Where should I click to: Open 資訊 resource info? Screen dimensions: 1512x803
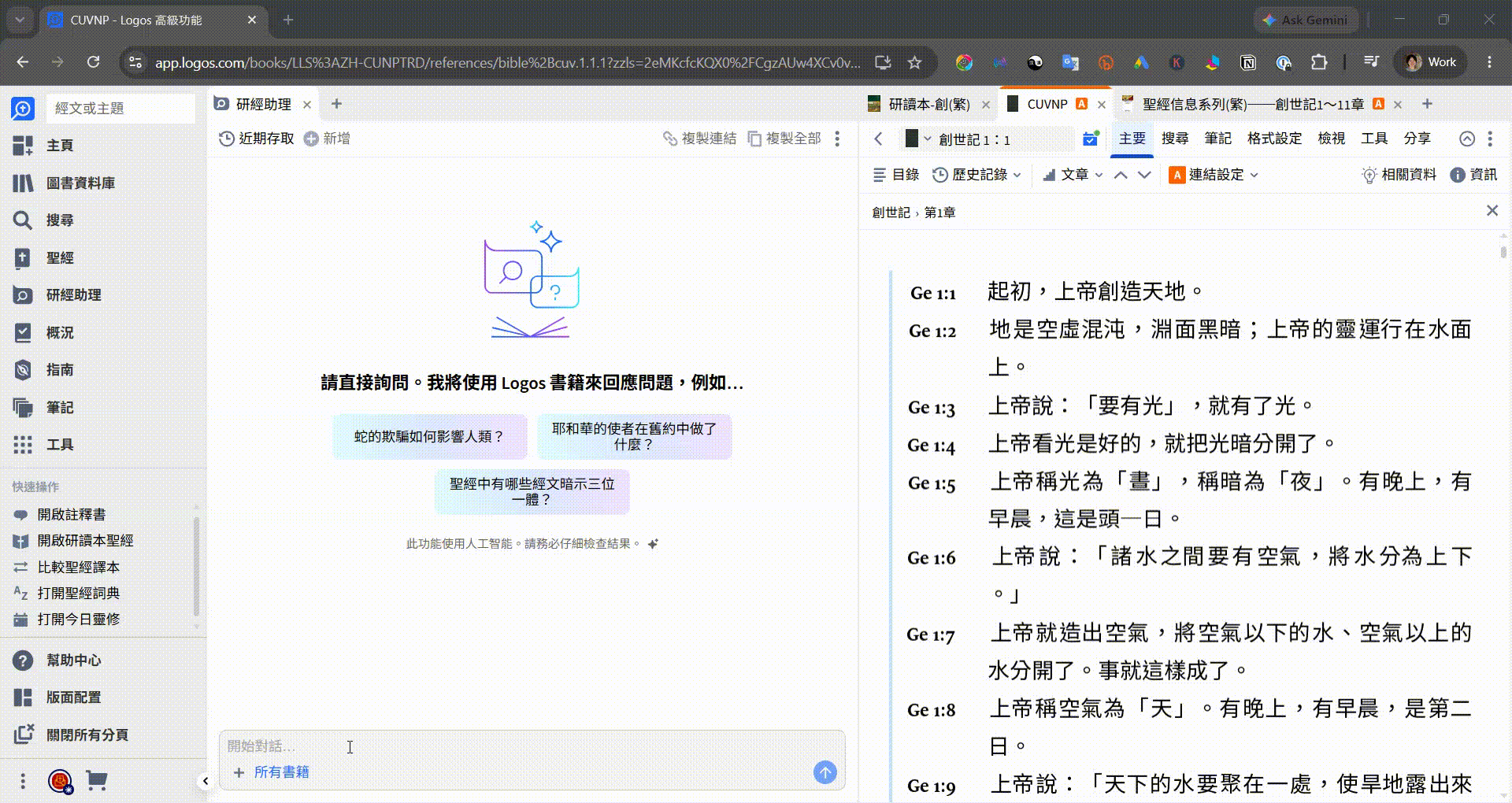pyautogui.click(x=1473, y=175)
